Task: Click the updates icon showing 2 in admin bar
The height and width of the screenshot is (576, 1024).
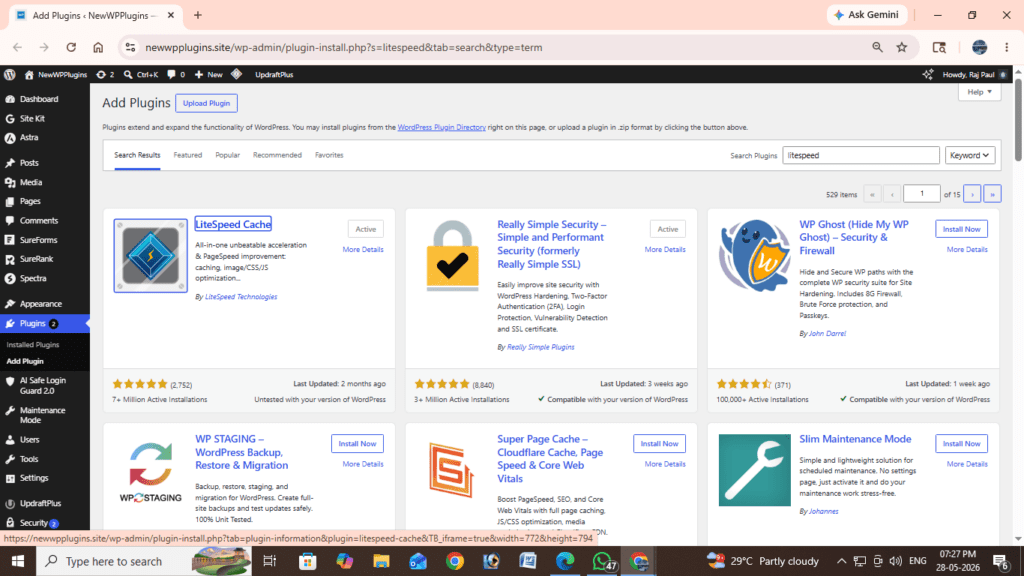Action: pyautogui.click(x=105, y=74)
